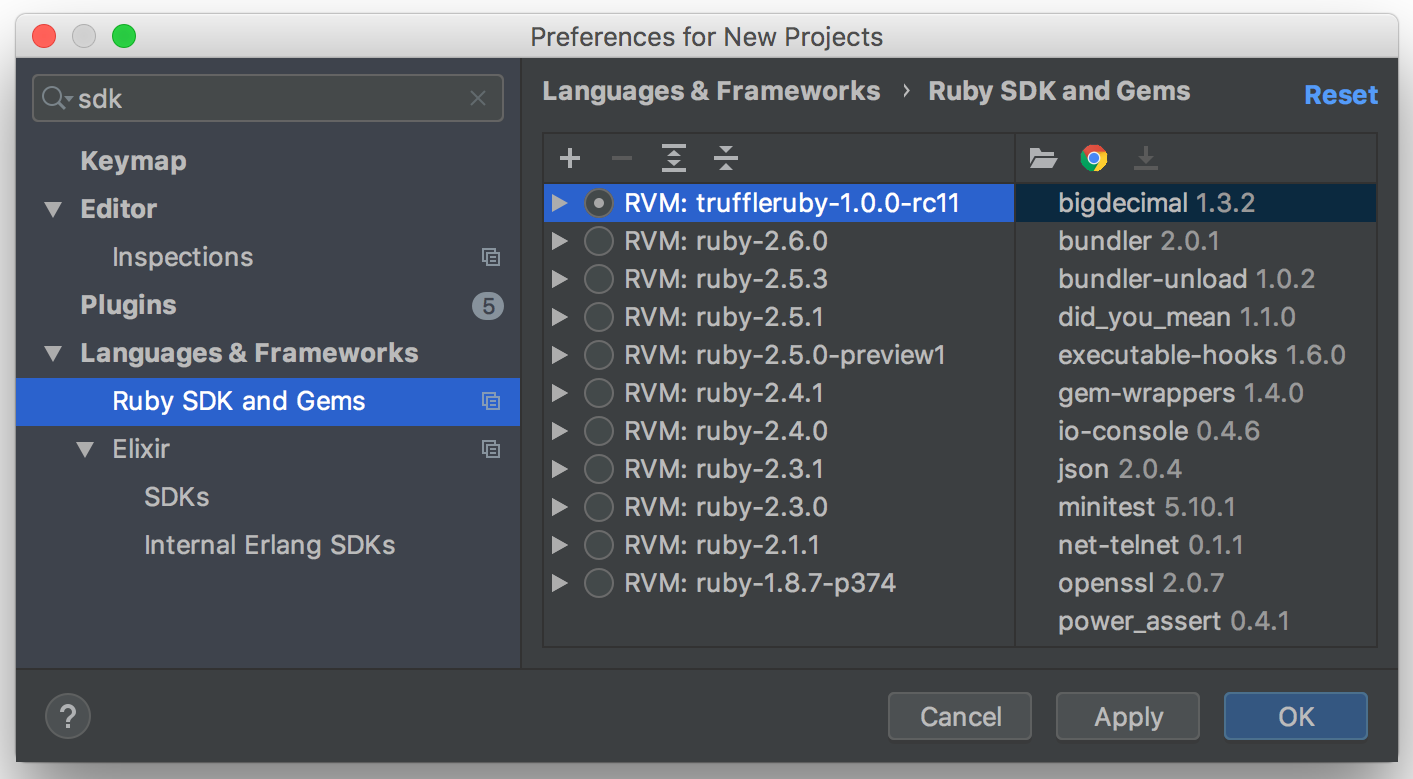1413x779 pixels.
Task: Select the minitest 5.10.1 gem
Action: click(x=1196, y=507)
